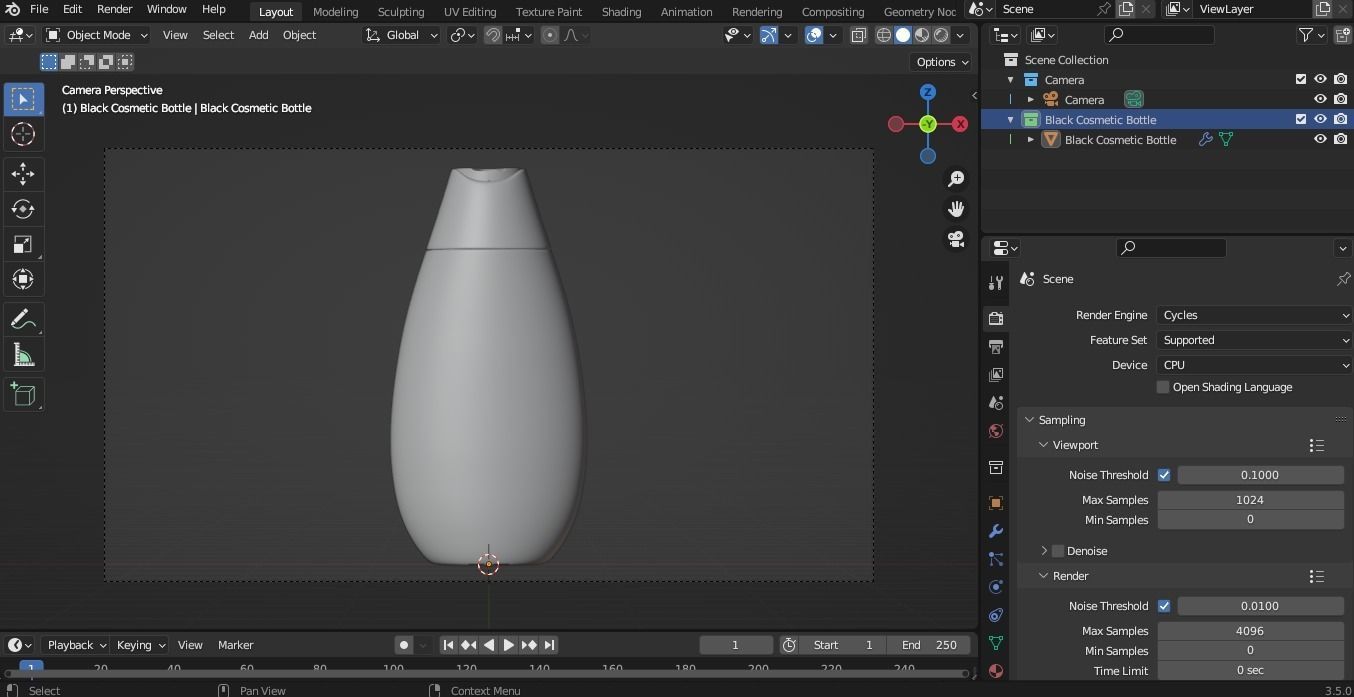Open the Output properties tab
This screenshot has width=1354, height=697.
(995, 346)
